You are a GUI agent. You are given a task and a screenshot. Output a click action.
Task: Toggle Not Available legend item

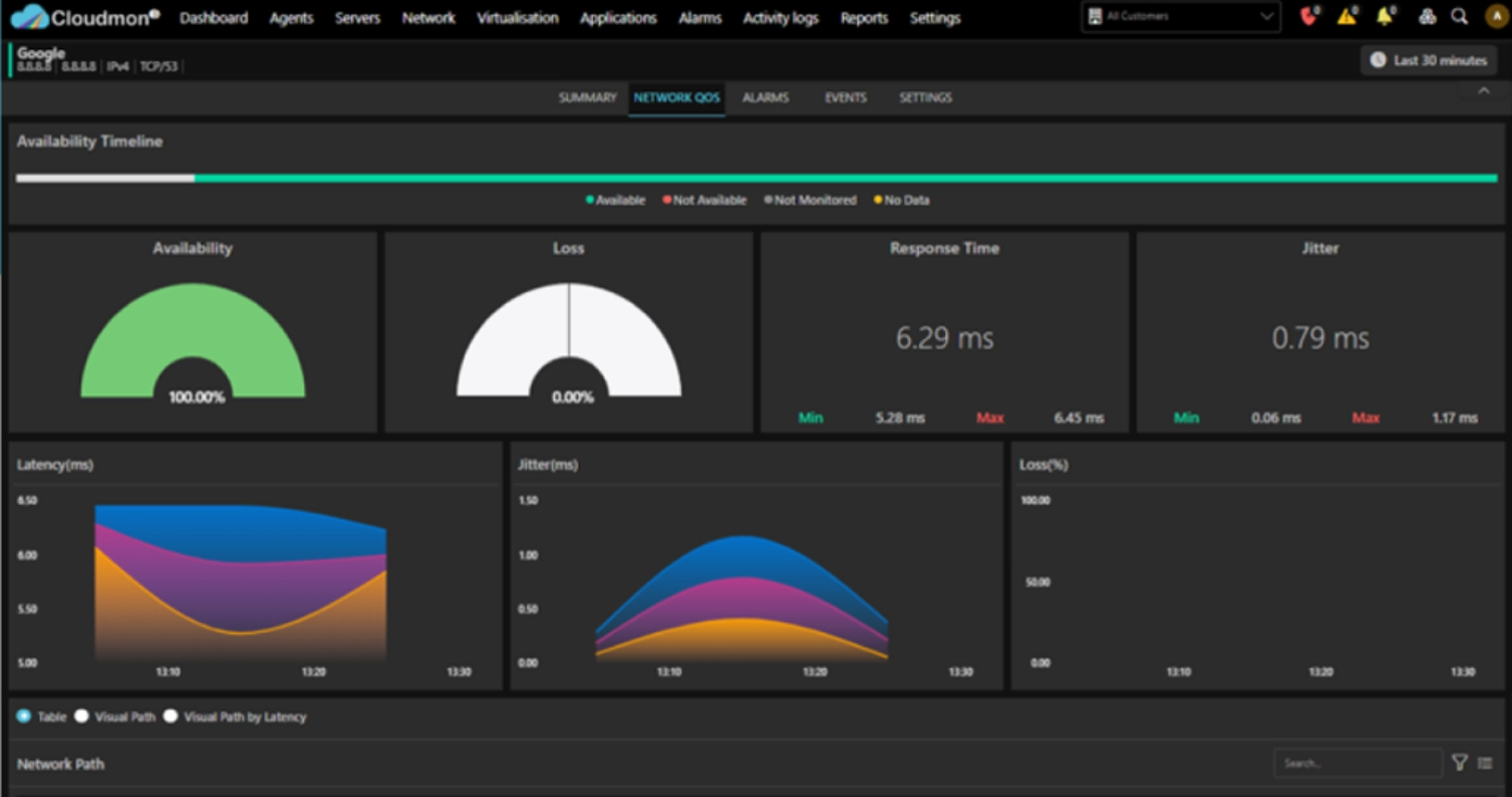704,200
